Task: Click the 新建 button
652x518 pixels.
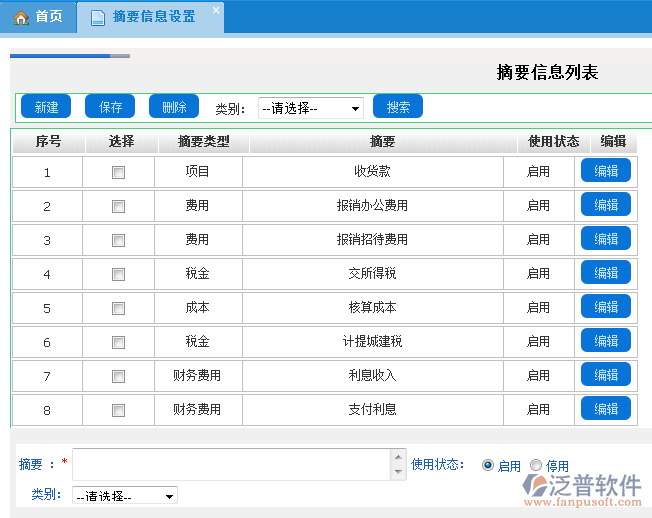Action: (46, 107)
